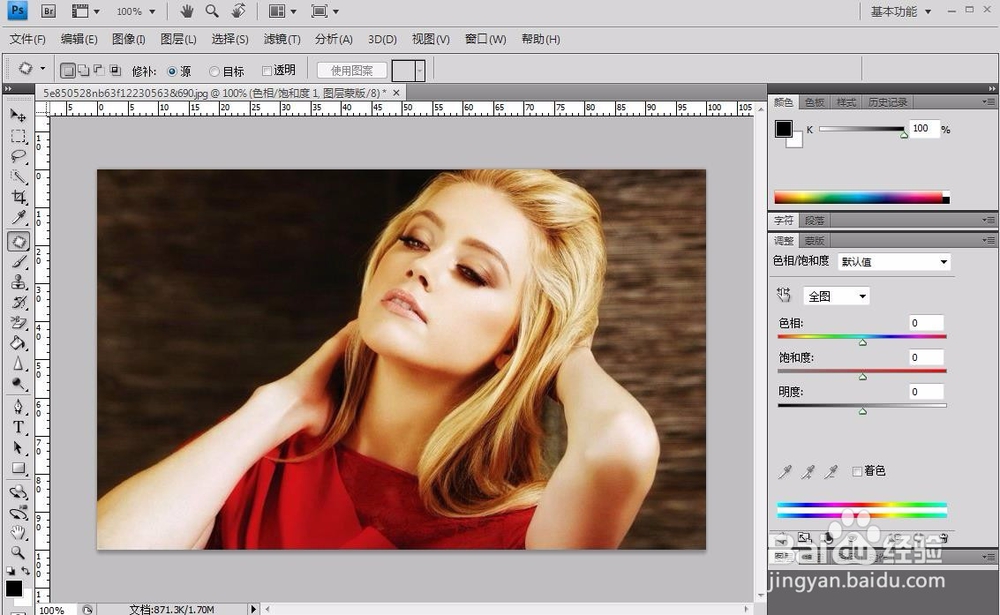The image size is (1000, 615).
Task: Select the Eraser tool
Action: [18, 323]
